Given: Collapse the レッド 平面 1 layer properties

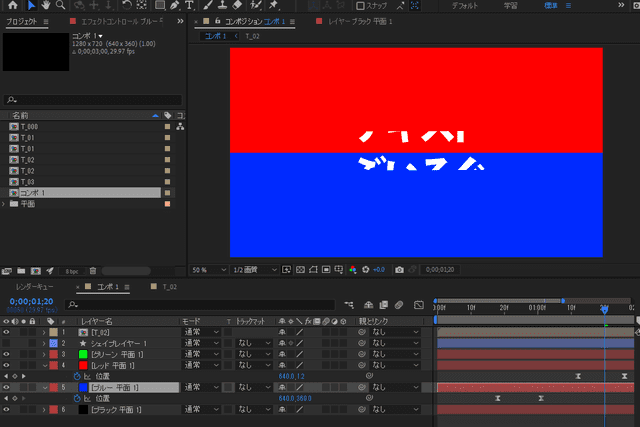Looking at the screenshot, I should coord(44,365).
